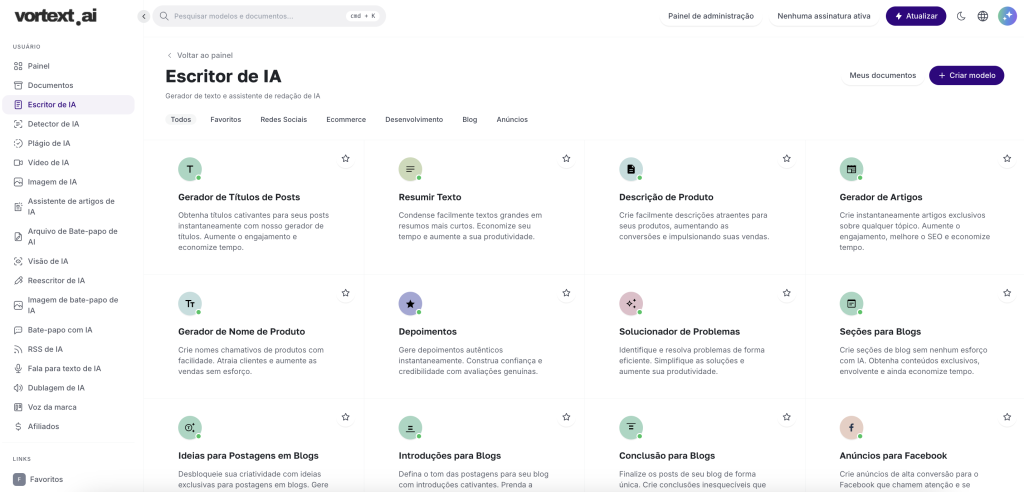Open Bate-papo com IA
The image size is (1024, 492).
(68, 330)
